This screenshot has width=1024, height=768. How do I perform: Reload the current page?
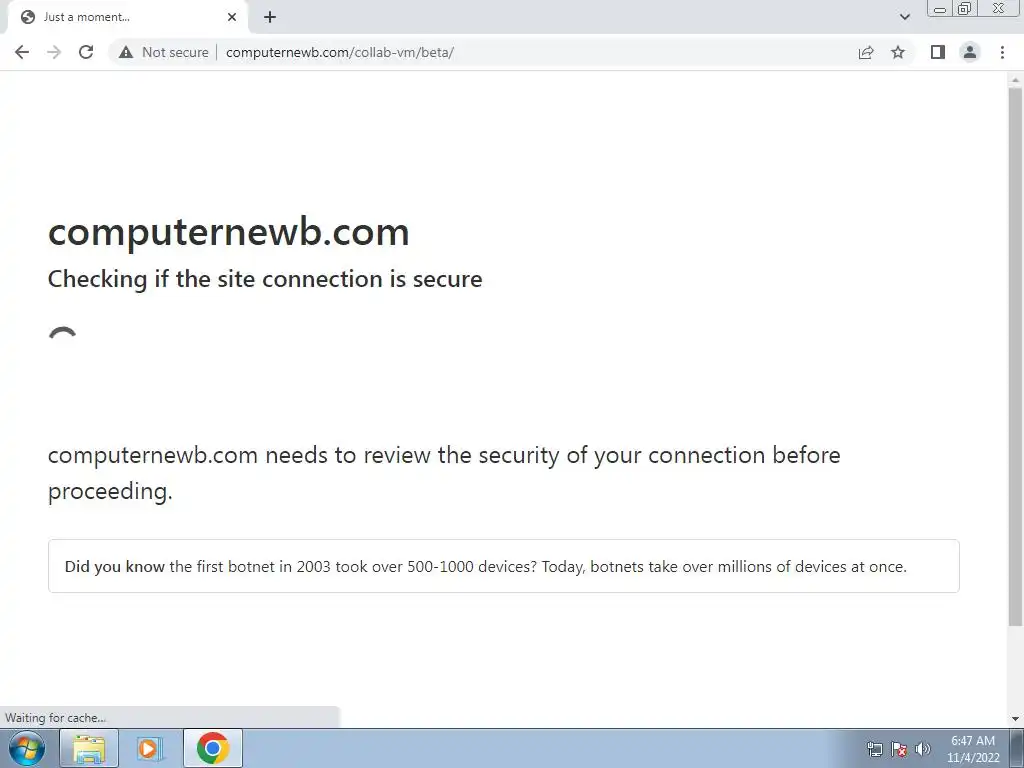86,52
